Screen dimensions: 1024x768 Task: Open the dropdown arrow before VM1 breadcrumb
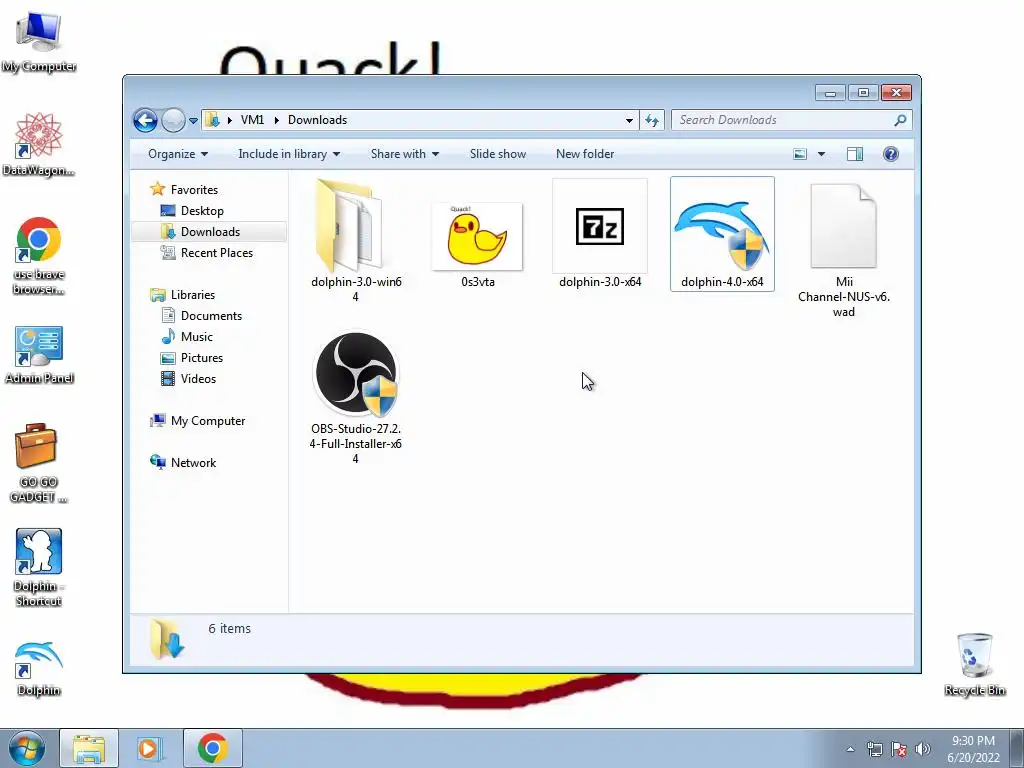point(230,120)
